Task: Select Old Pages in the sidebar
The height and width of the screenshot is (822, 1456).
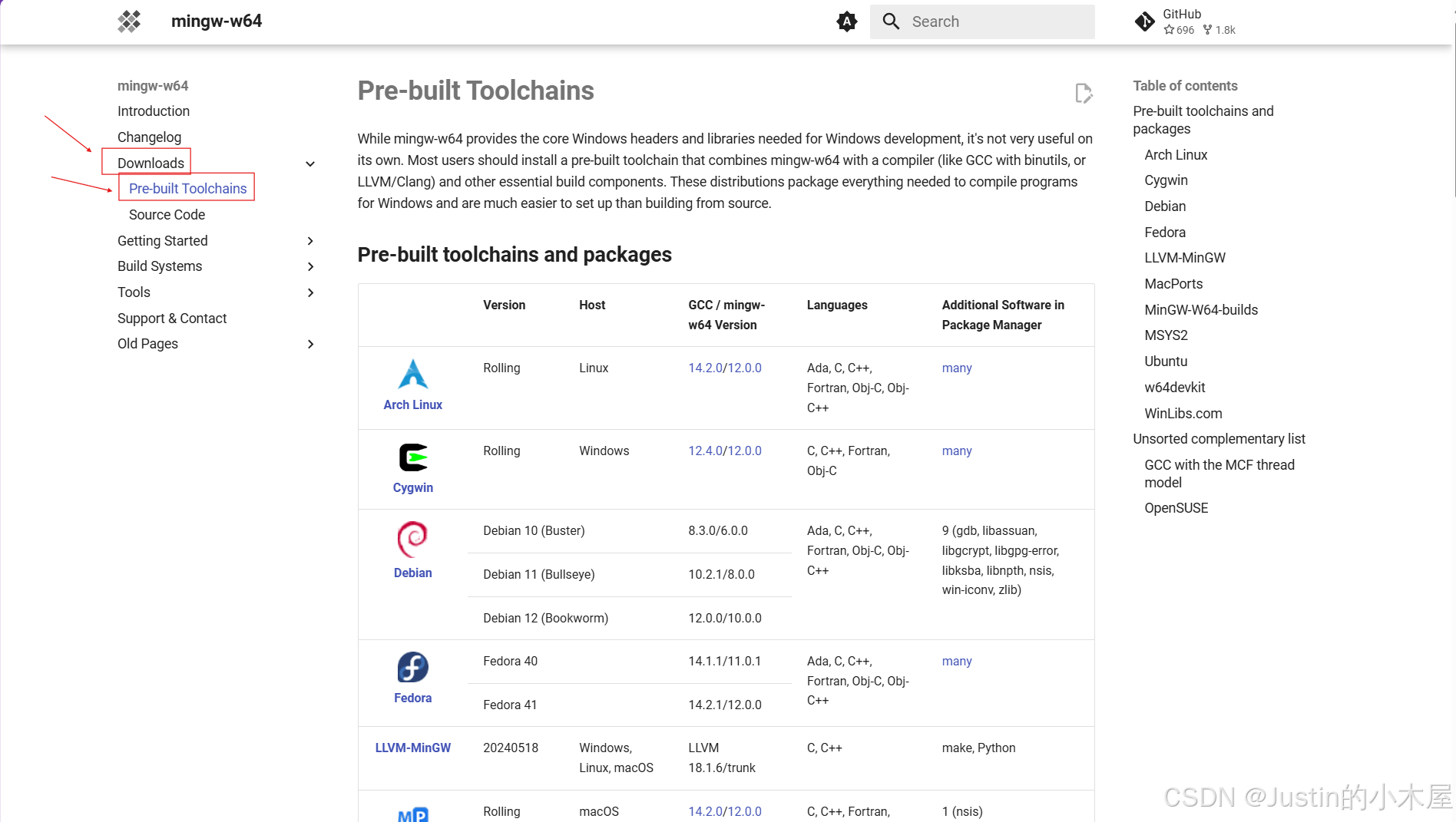Action: point(147,344)
